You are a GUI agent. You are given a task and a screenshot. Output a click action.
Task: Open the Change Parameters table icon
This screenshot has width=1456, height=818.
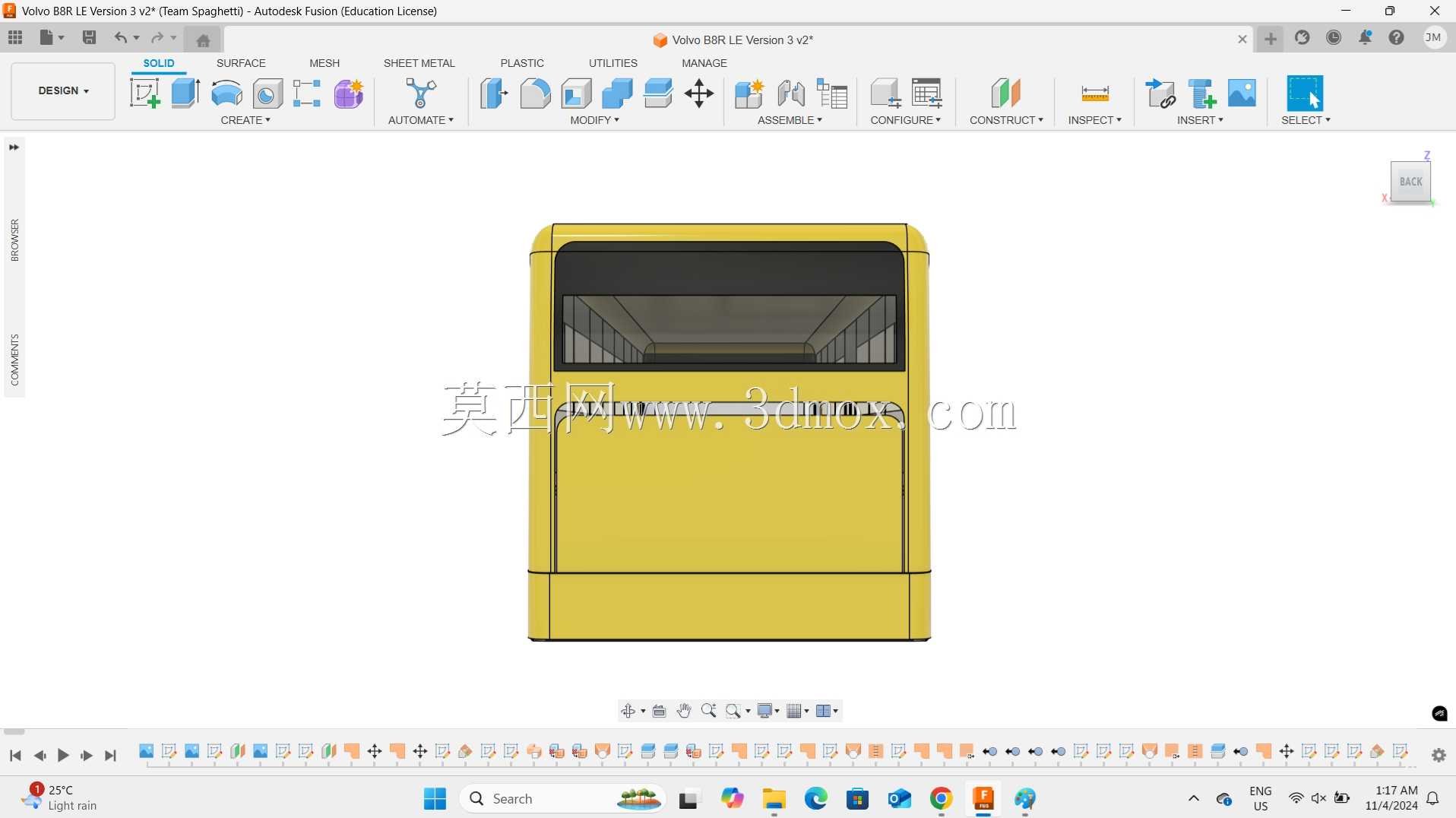point(926,94)
